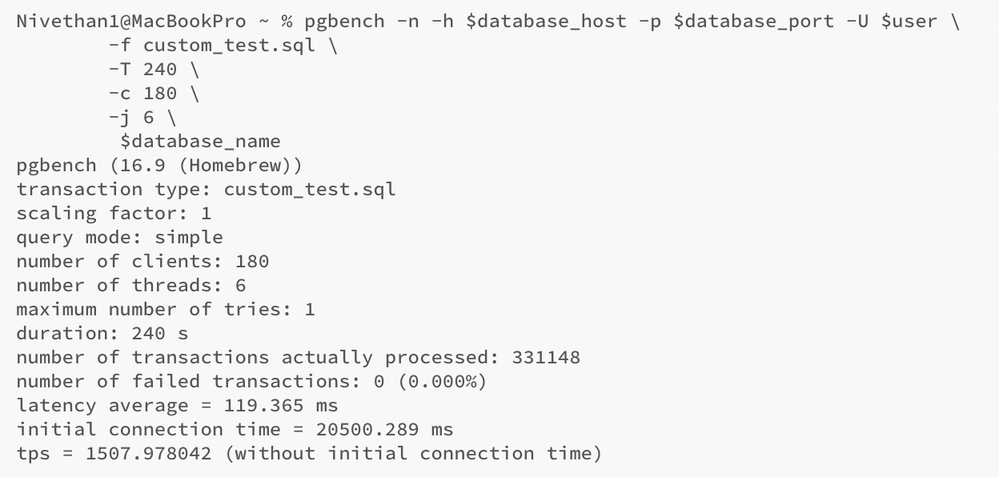Click the query mode: simple line
This screenshot has width=999, height=477.
[119, 237]
